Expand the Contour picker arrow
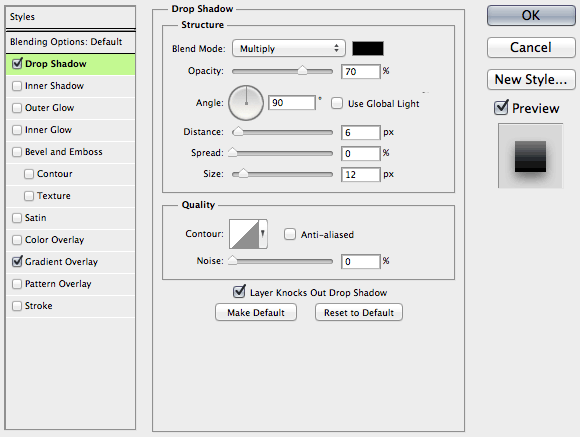 point(263,234)
